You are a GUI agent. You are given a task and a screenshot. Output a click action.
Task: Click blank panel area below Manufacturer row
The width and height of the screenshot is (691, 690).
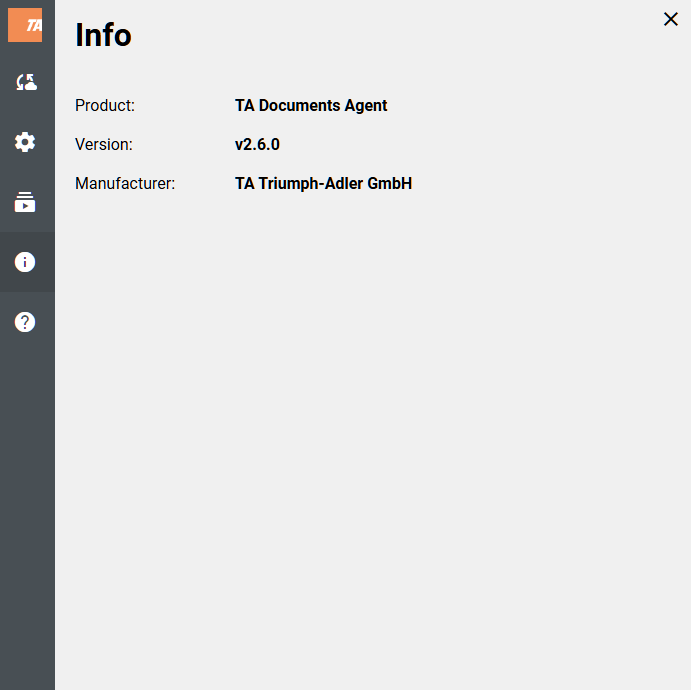(x=370, y=420)
